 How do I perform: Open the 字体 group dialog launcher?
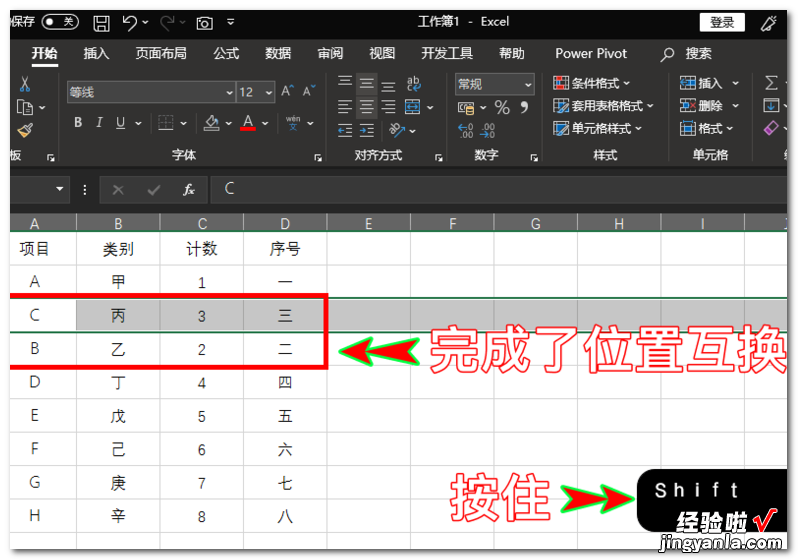tap(318, 158)
